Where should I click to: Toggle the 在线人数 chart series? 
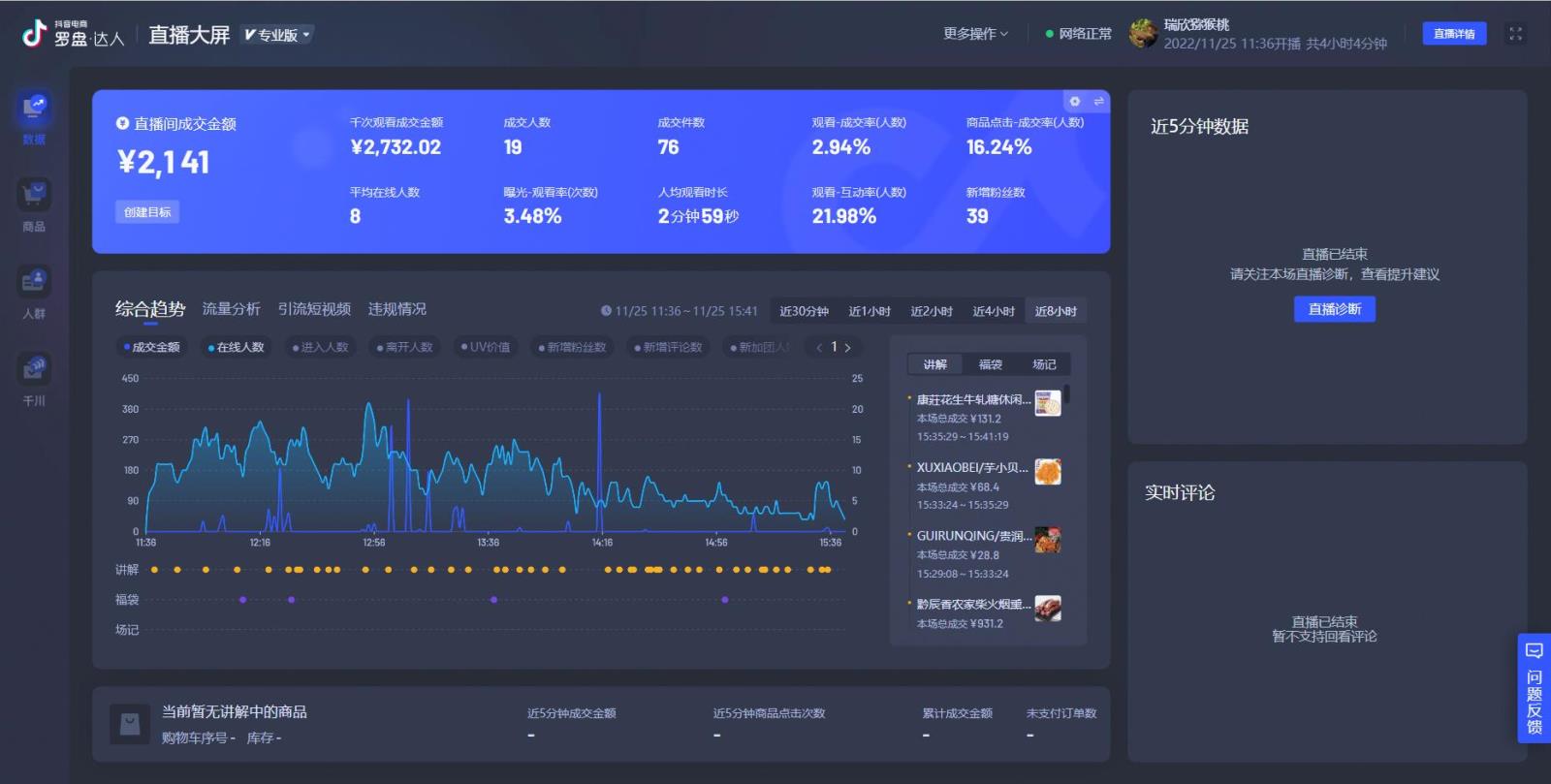[236, 347]
